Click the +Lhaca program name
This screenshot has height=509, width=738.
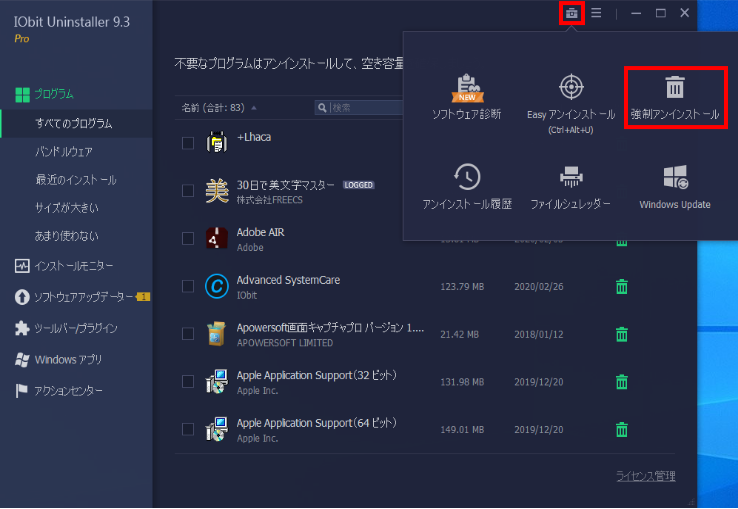click(254, 137)
